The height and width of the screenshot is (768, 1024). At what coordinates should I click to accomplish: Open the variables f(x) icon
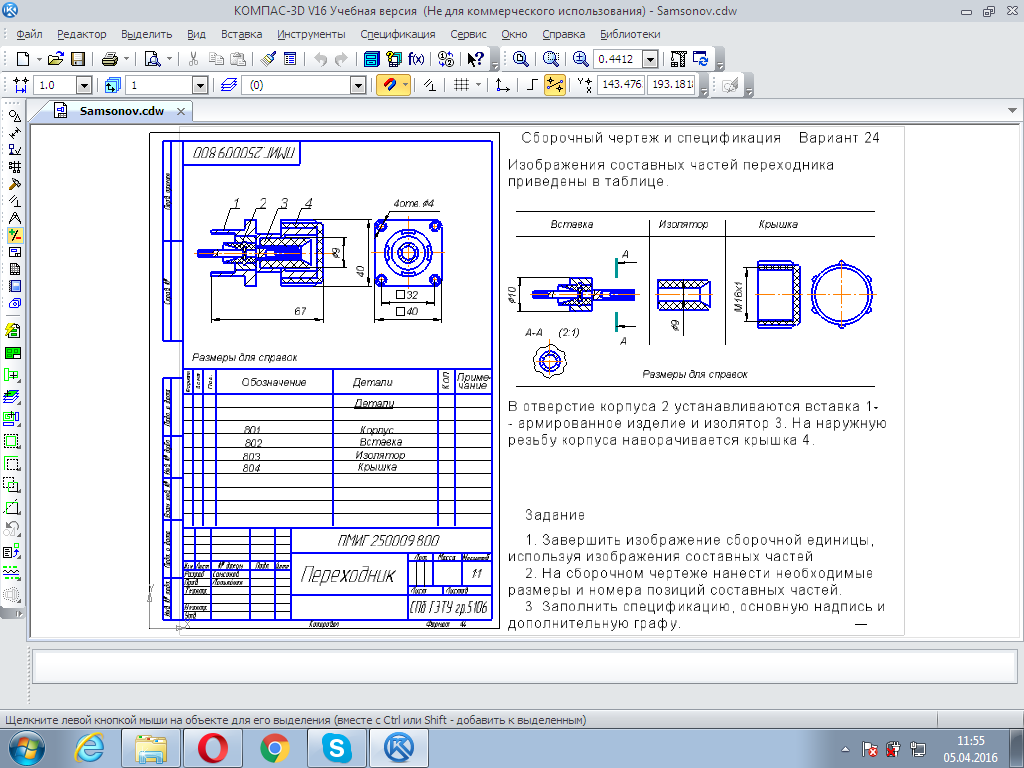pos(416,59)
